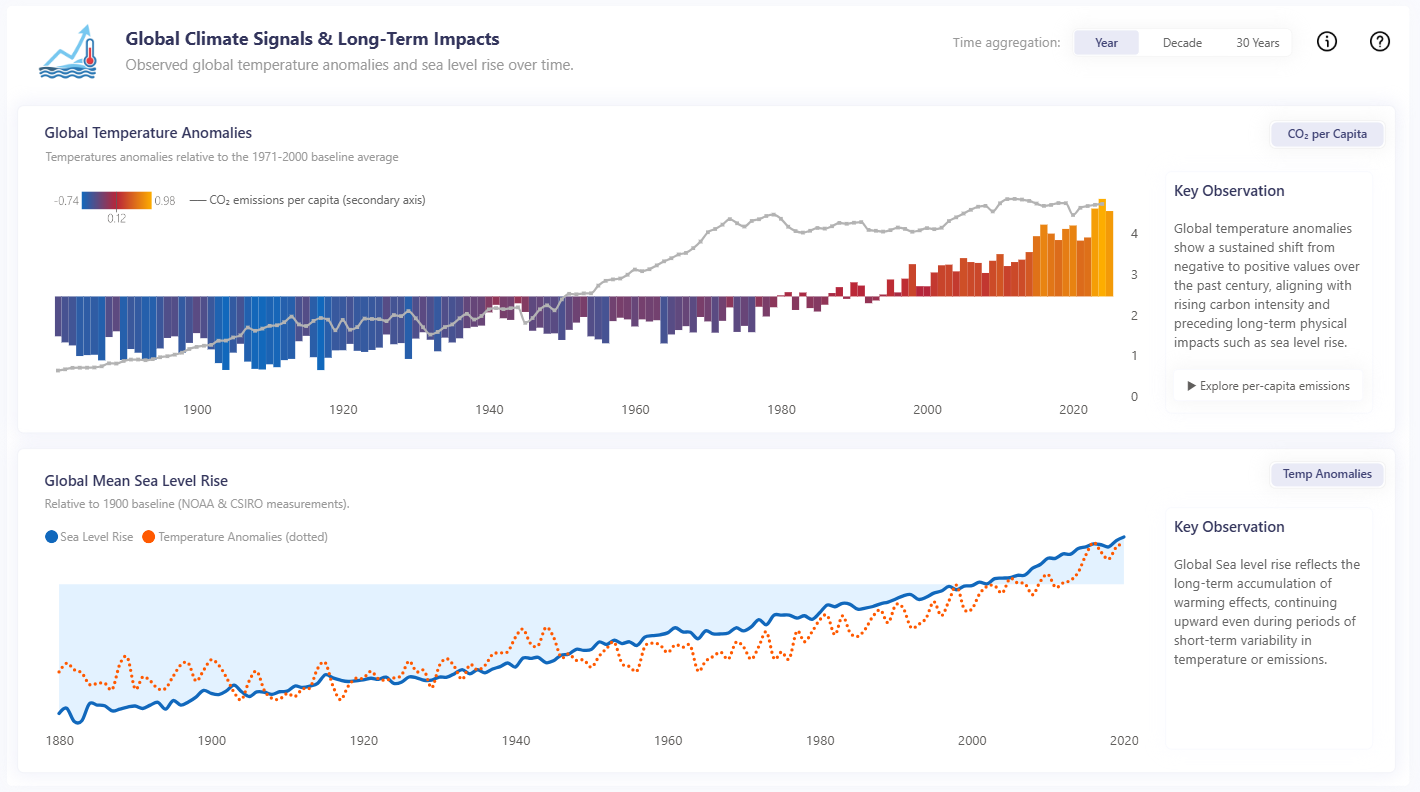Switch time aggregation to 30 Years
This screenshot has height=792, width=1420.
pos(1257,43)
